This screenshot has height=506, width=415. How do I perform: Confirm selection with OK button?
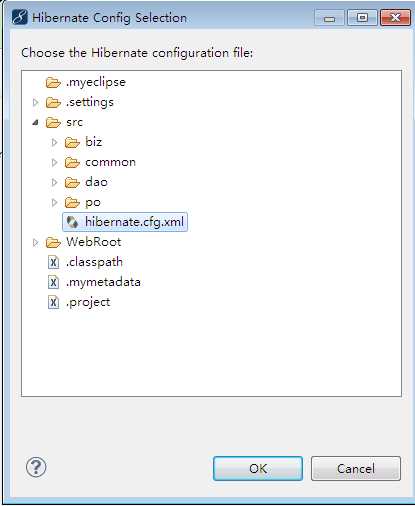coord(258,468)
